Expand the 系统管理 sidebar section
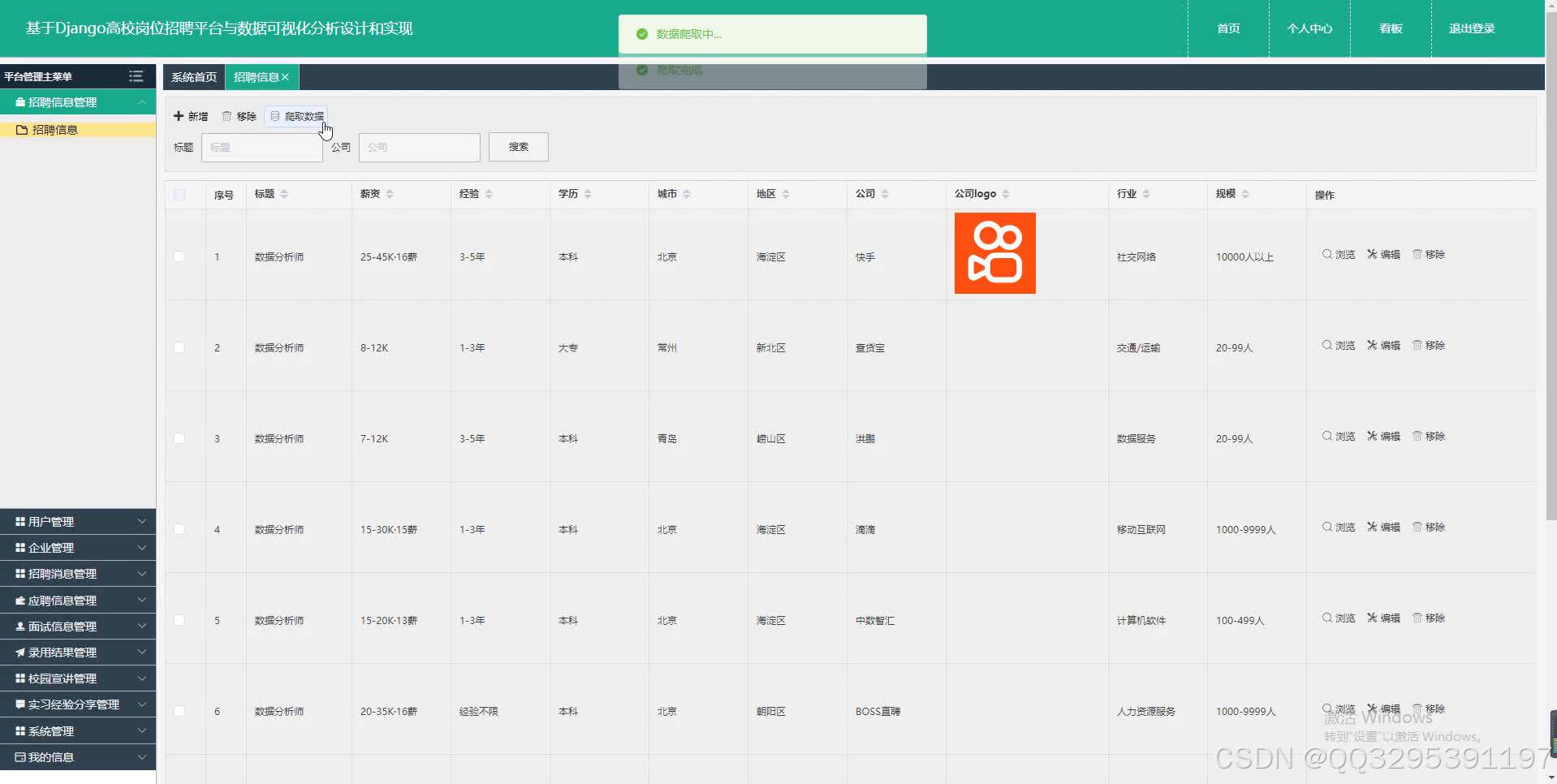 78,731
